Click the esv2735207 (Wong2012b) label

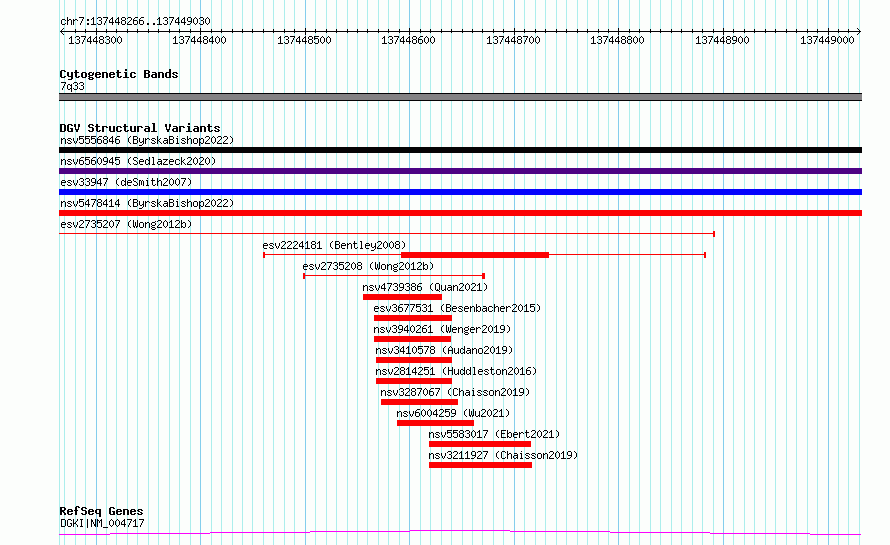coord(126,224)
